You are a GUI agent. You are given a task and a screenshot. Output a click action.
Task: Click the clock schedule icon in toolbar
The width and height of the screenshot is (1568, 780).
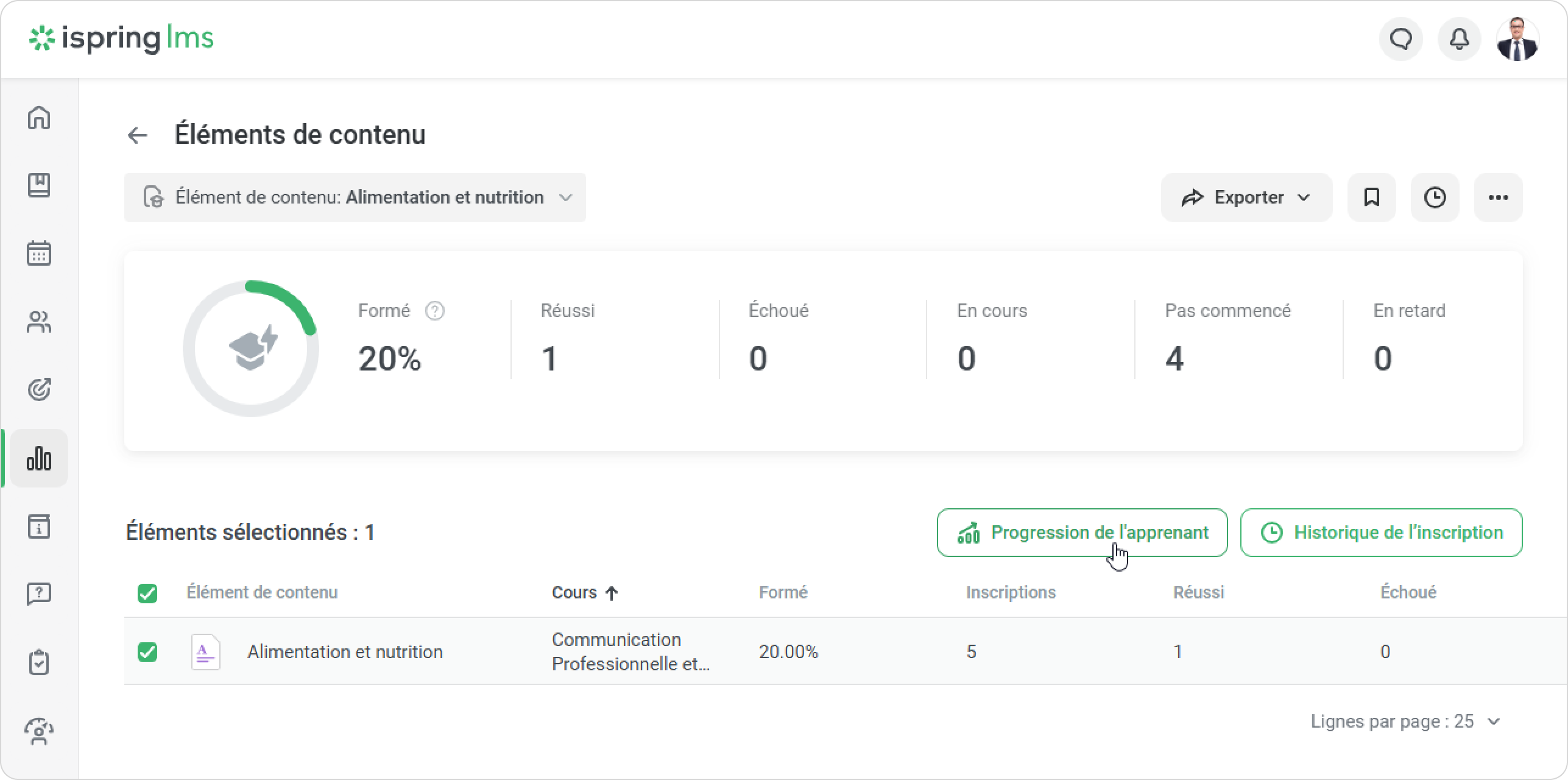point(1435,197)
